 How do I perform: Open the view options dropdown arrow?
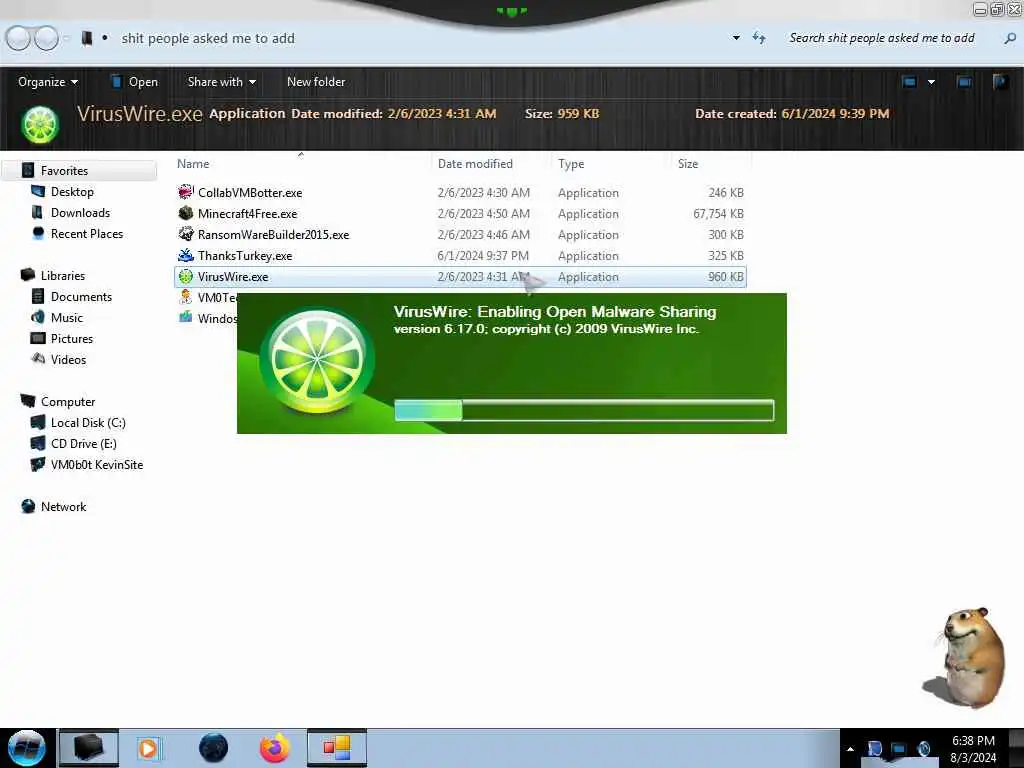tap(931, 82)
